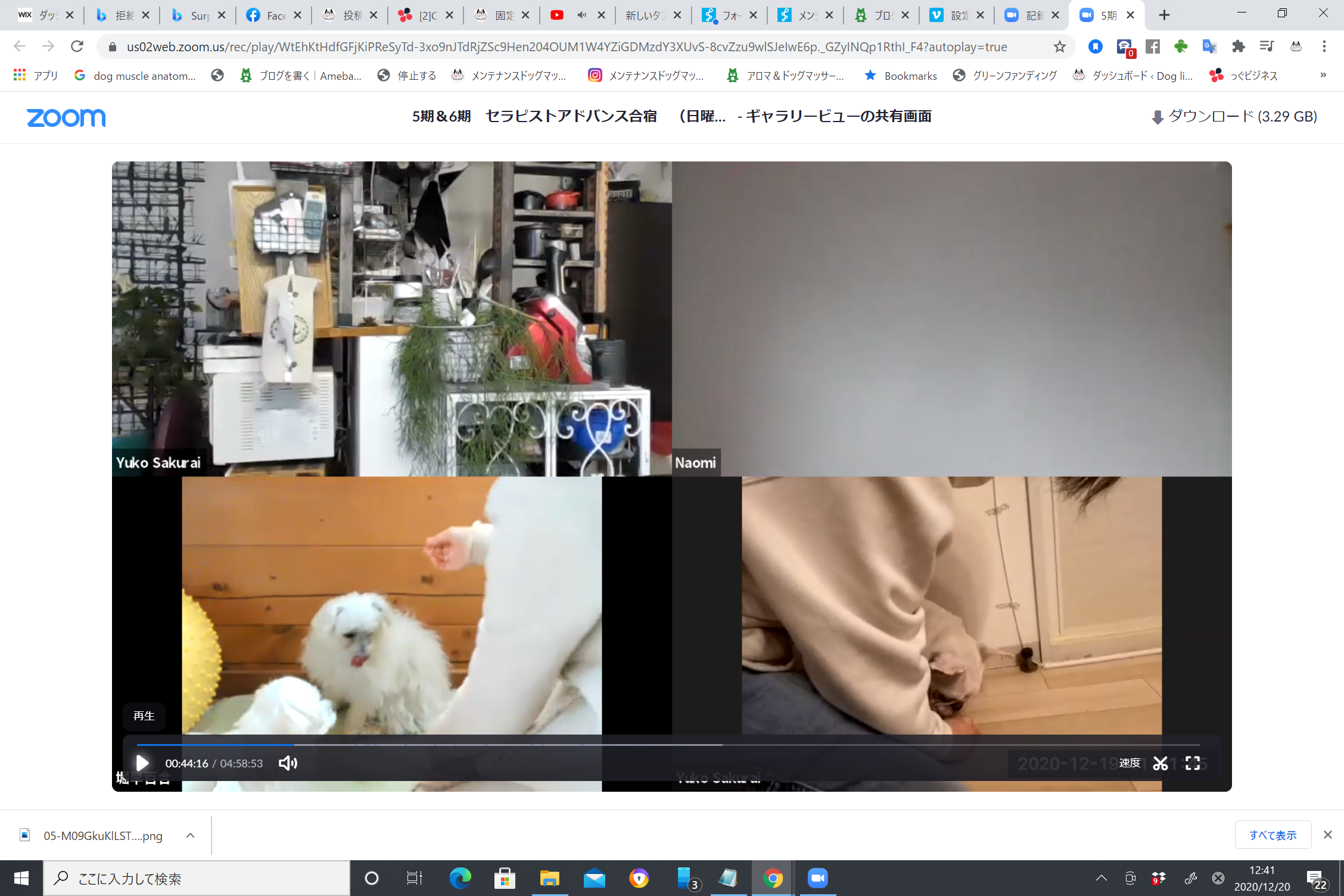
Task: Open the Instagram メンテナンスドッグ bookmark
Action: [646, 76]
